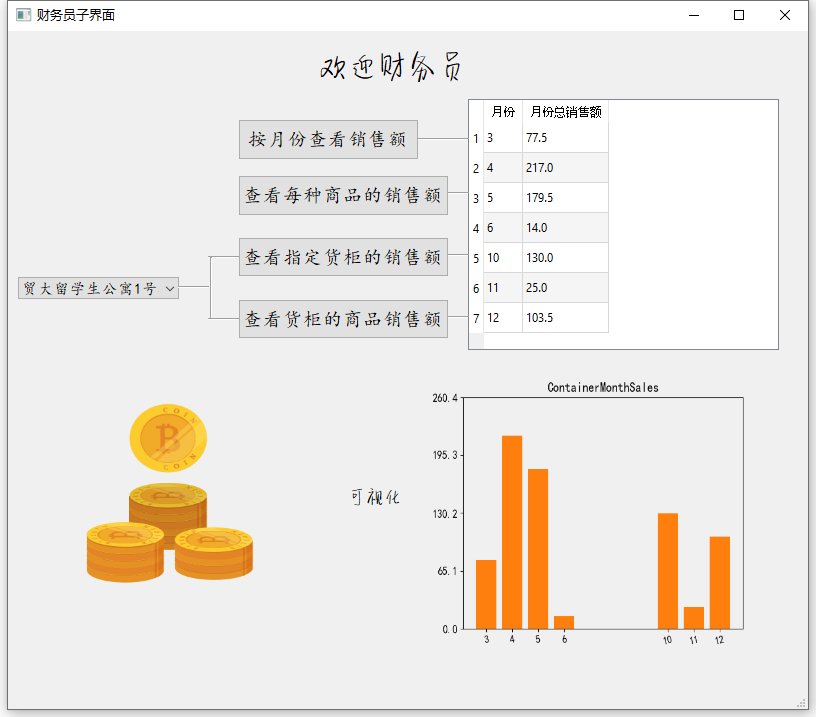Click the sales cell 14.0

(565, 228)
